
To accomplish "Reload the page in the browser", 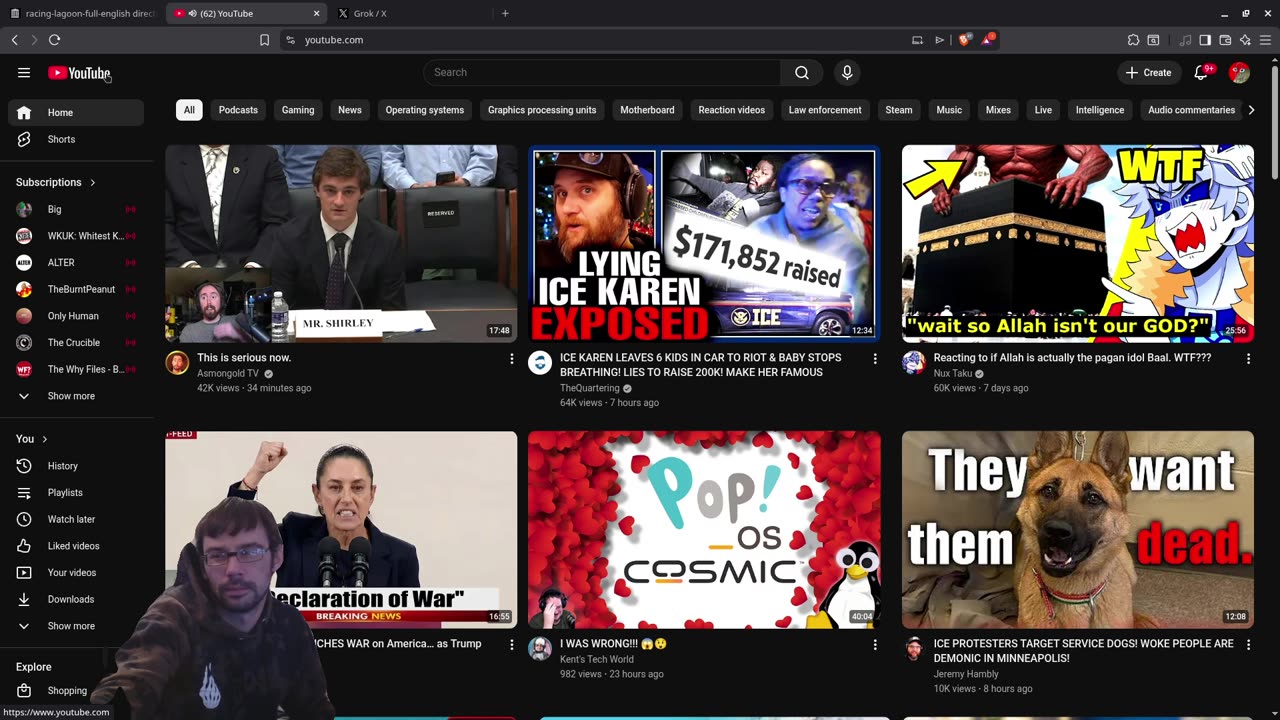I will pos(54,40).
